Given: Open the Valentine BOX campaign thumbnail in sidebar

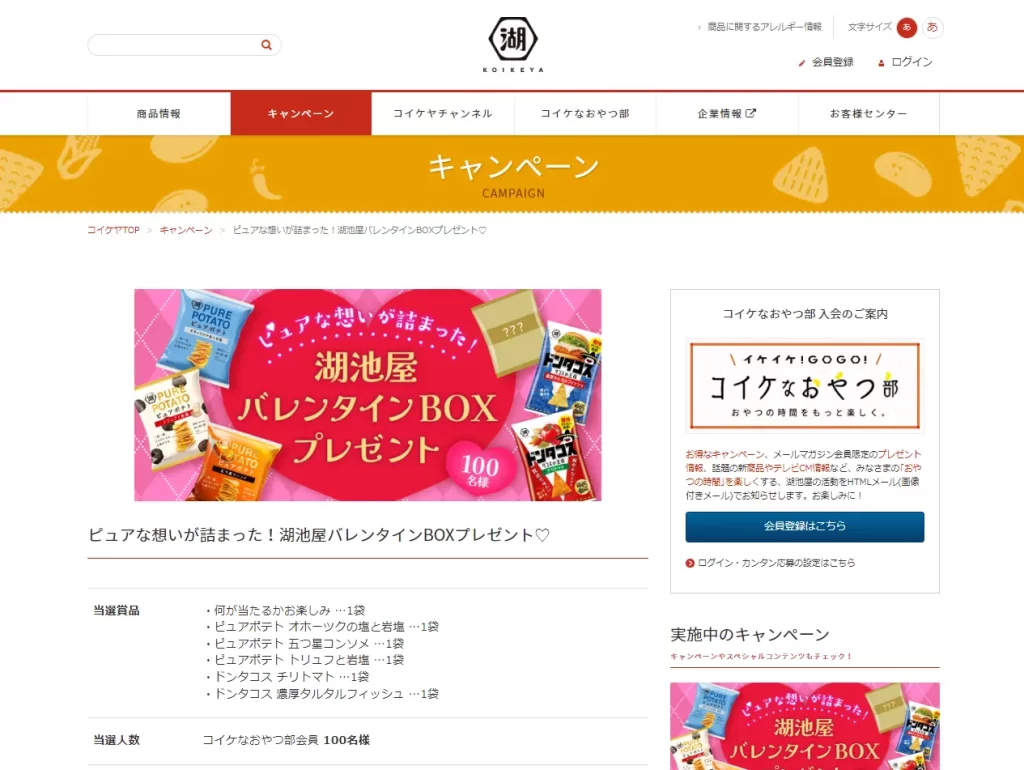Looking at the screenshot, I should [x=805, y=726].
